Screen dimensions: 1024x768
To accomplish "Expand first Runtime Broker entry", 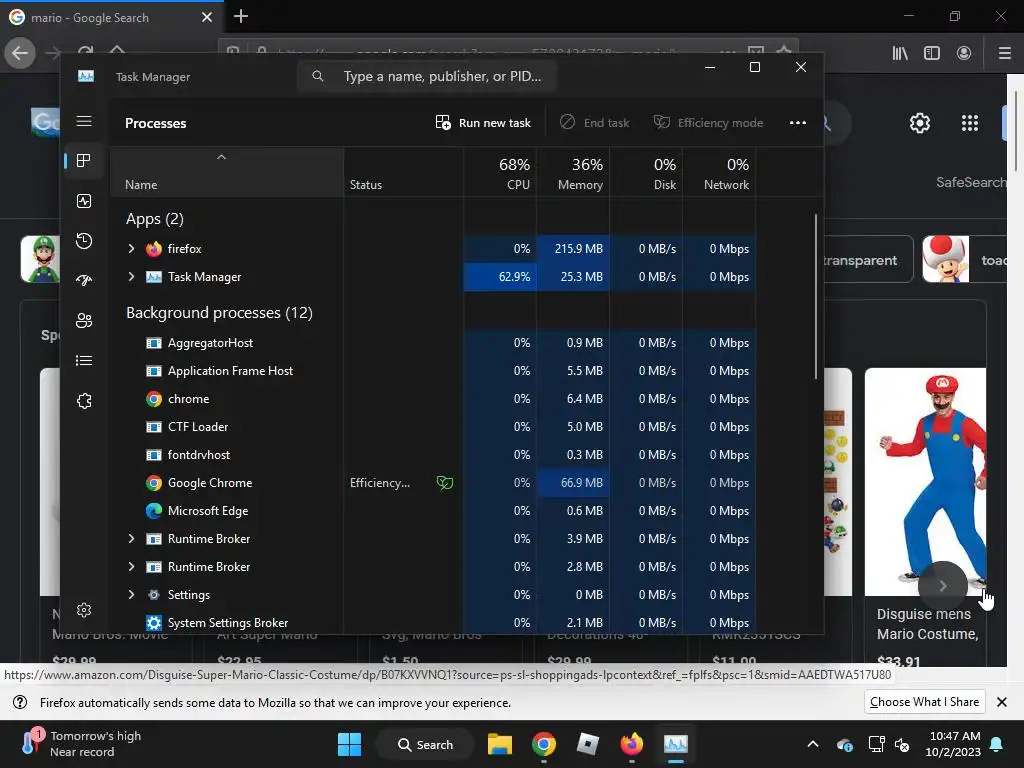I will (131, 539).
